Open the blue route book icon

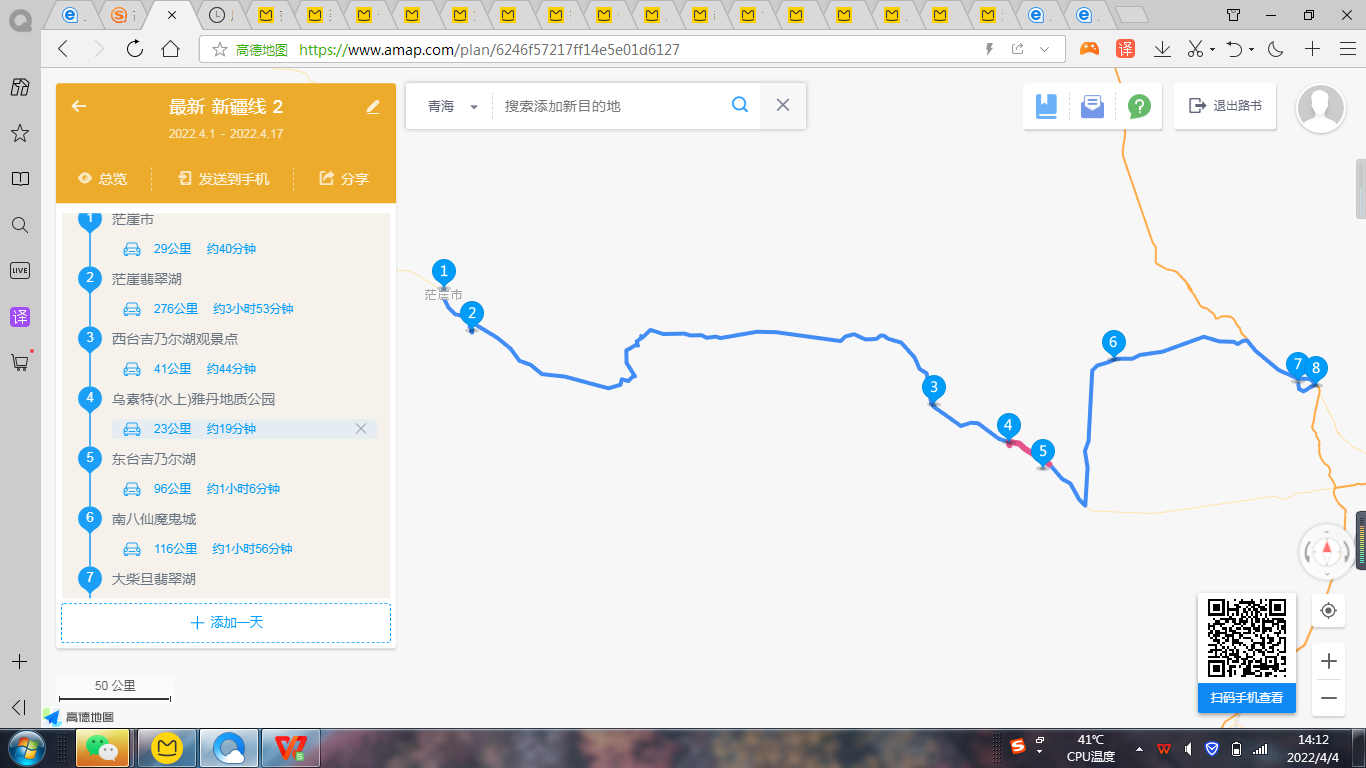[x=1046, y=106]
